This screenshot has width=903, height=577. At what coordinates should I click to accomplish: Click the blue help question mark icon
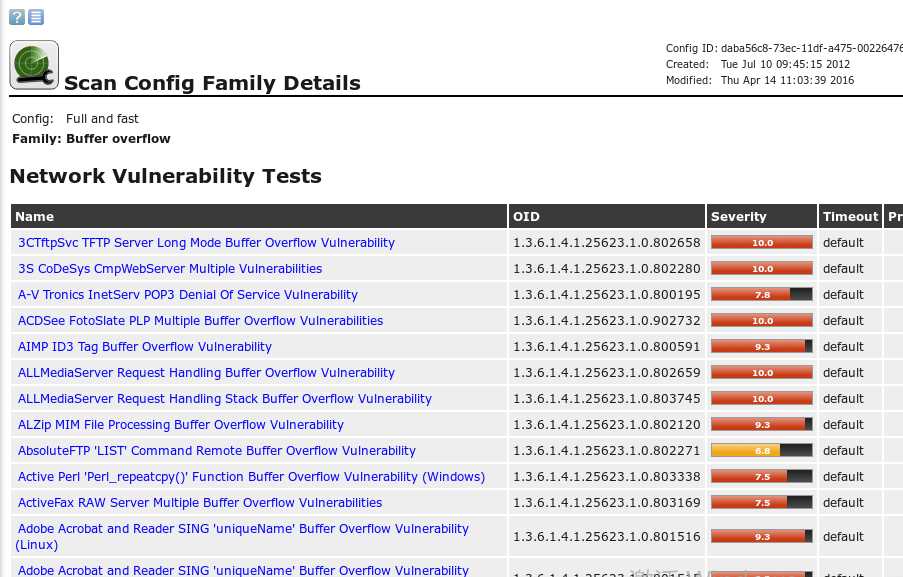[x=17, y=17]
